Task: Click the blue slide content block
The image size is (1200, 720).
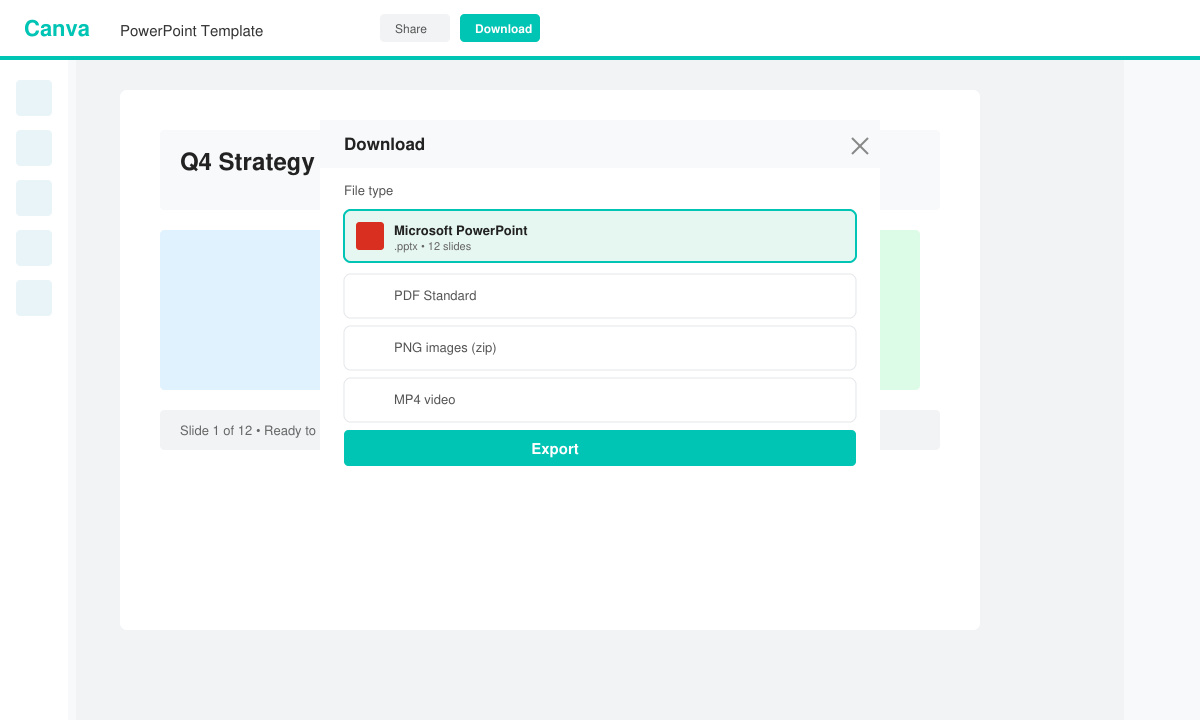Action: (x=240, y=310)
